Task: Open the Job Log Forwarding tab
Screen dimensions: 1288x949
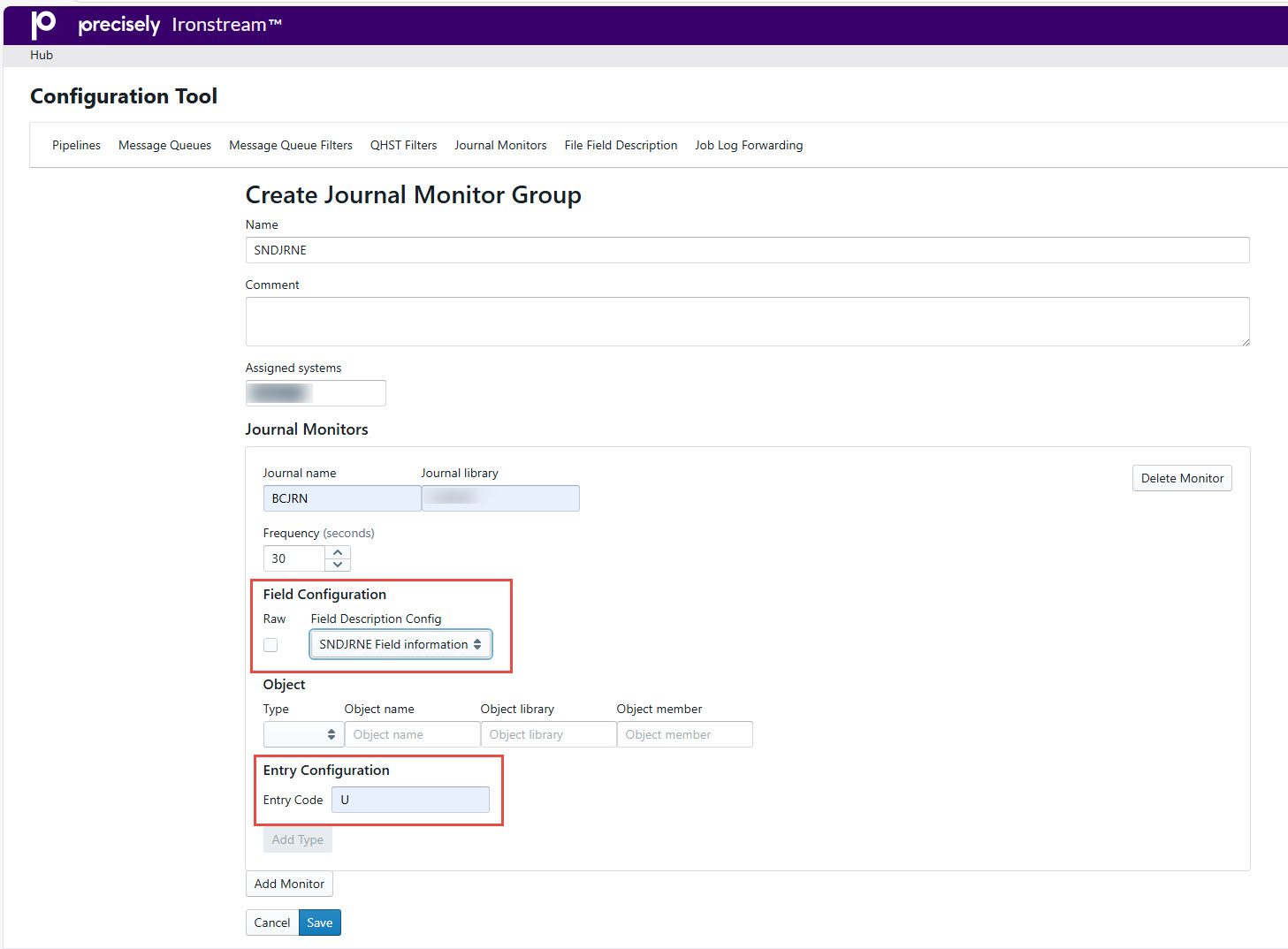Action: pos(749,145)
